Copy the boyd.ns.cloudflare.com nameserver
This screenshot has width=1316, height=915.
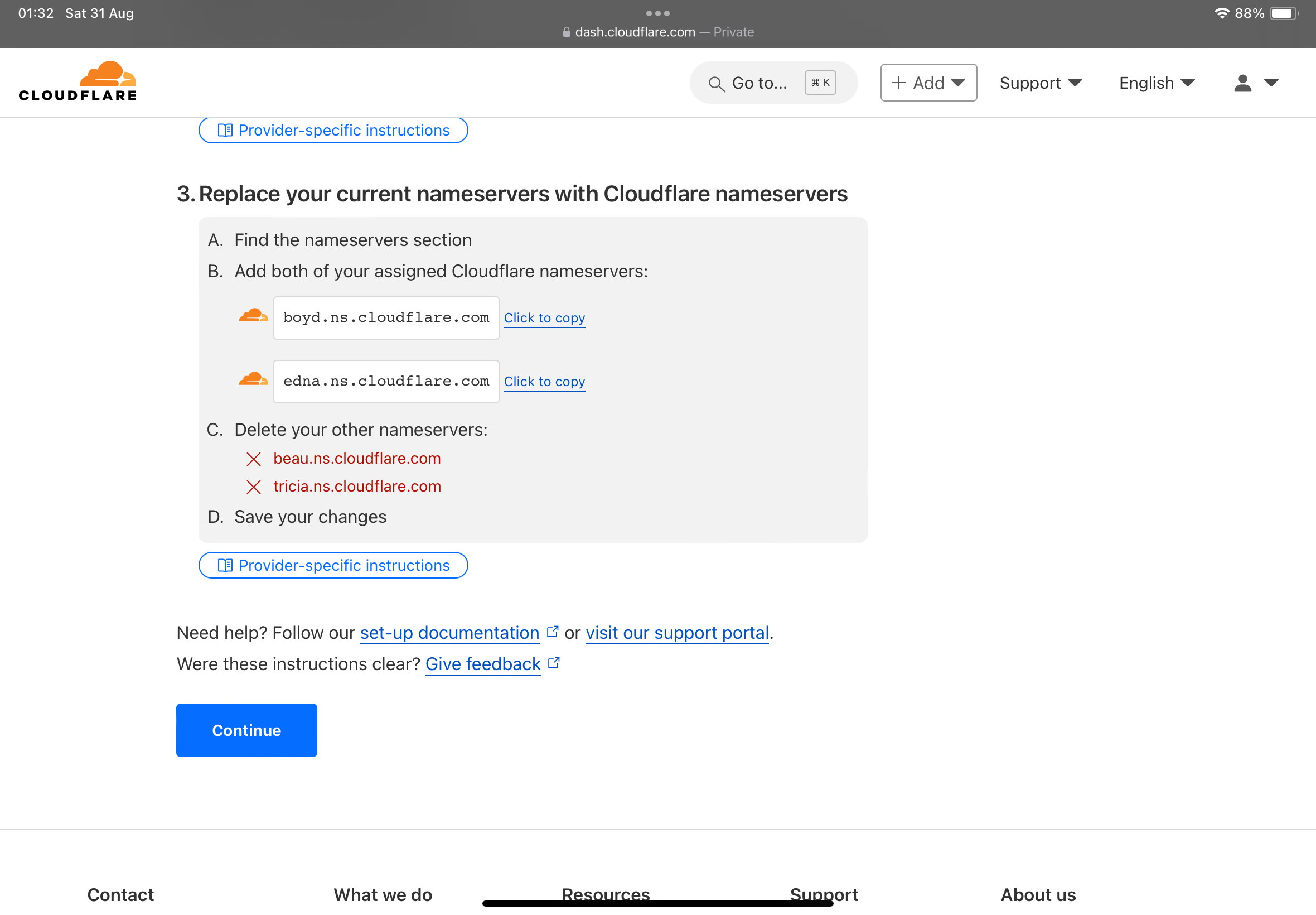[x=544, y=318]
